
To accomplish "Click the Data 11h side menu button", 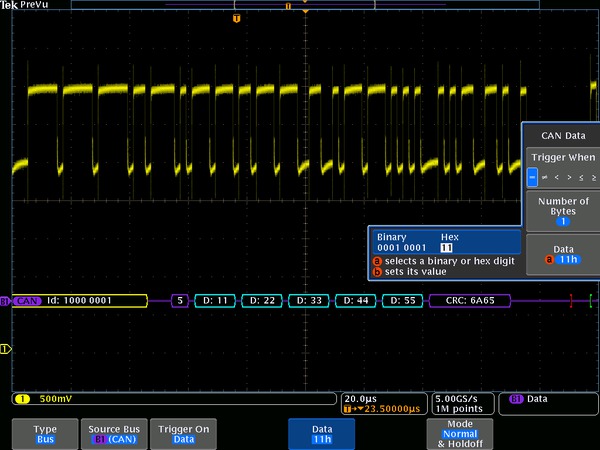I will 561,253.
